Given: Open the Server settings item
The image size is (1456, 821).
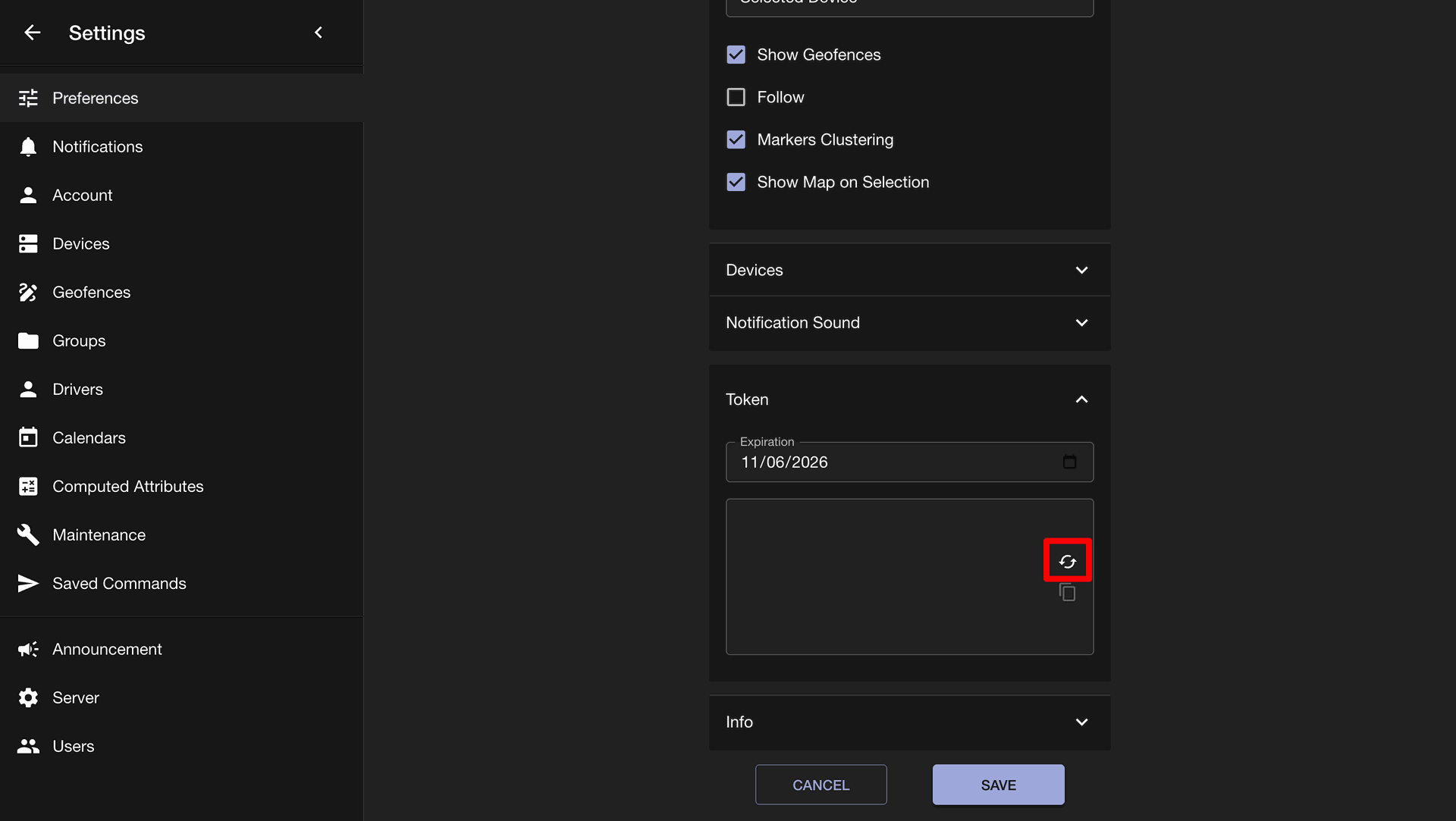Looking at the screenshot, I should (x=181, y=697).
